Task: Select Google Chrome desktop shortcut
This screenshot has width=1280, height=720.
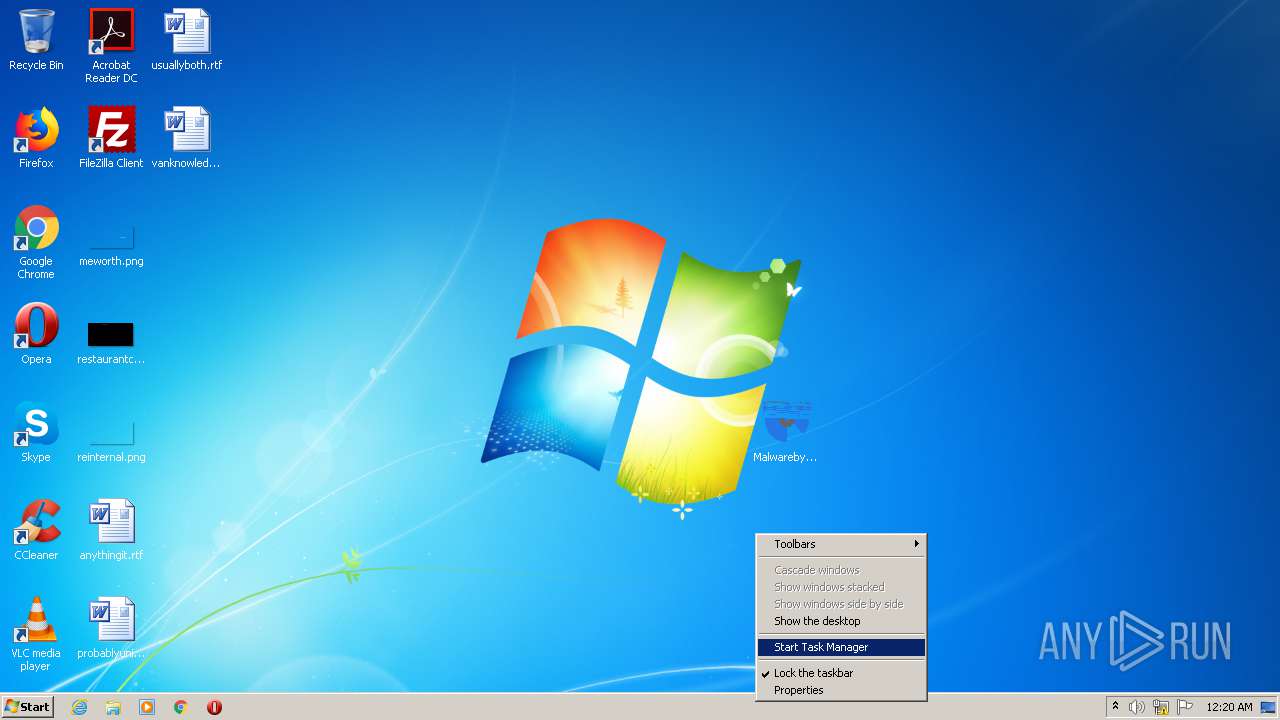Action: [x=36, y=242]
